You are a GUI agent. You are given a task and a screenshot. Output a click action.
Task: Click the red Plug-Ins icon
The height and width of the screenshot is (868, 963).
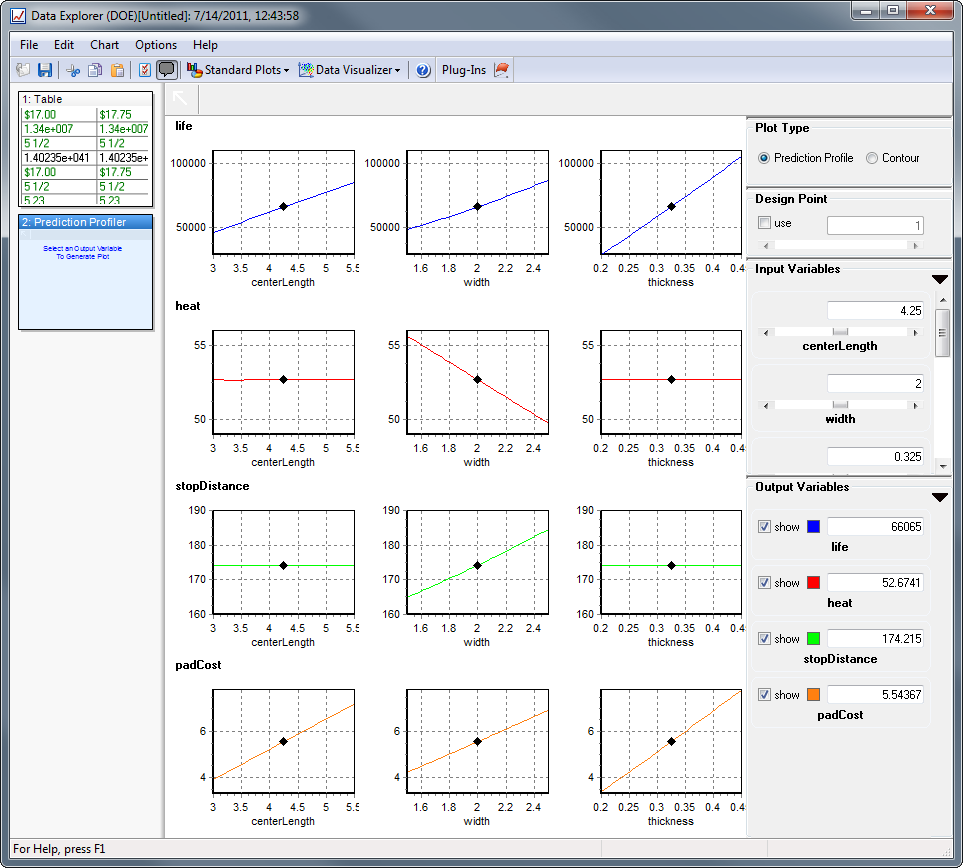pos(502,70)
